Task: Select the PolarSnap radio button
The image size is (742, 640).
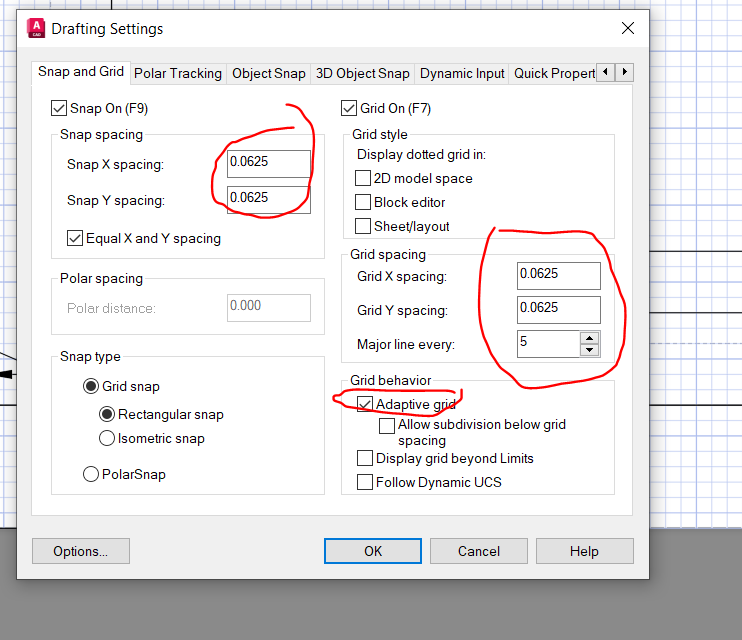Action: [91, 474]
